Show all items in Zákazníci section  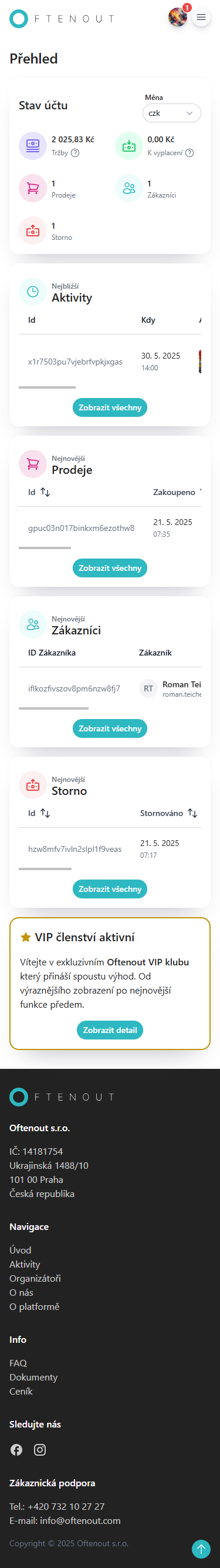coord(110,728)
